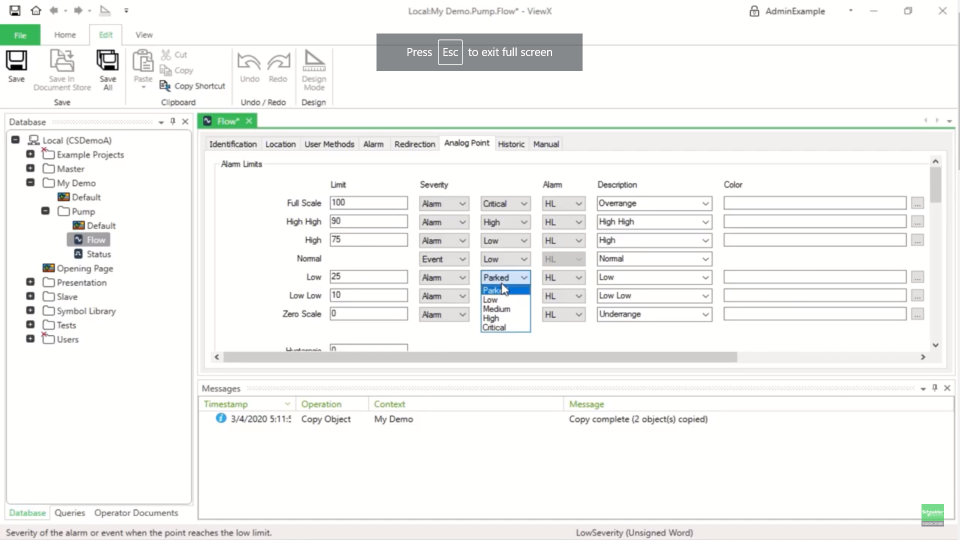This screenshot has height=540, width=960.
Task: Open High row Alarm HL dropdown
Action: click(x=563, y=240)
